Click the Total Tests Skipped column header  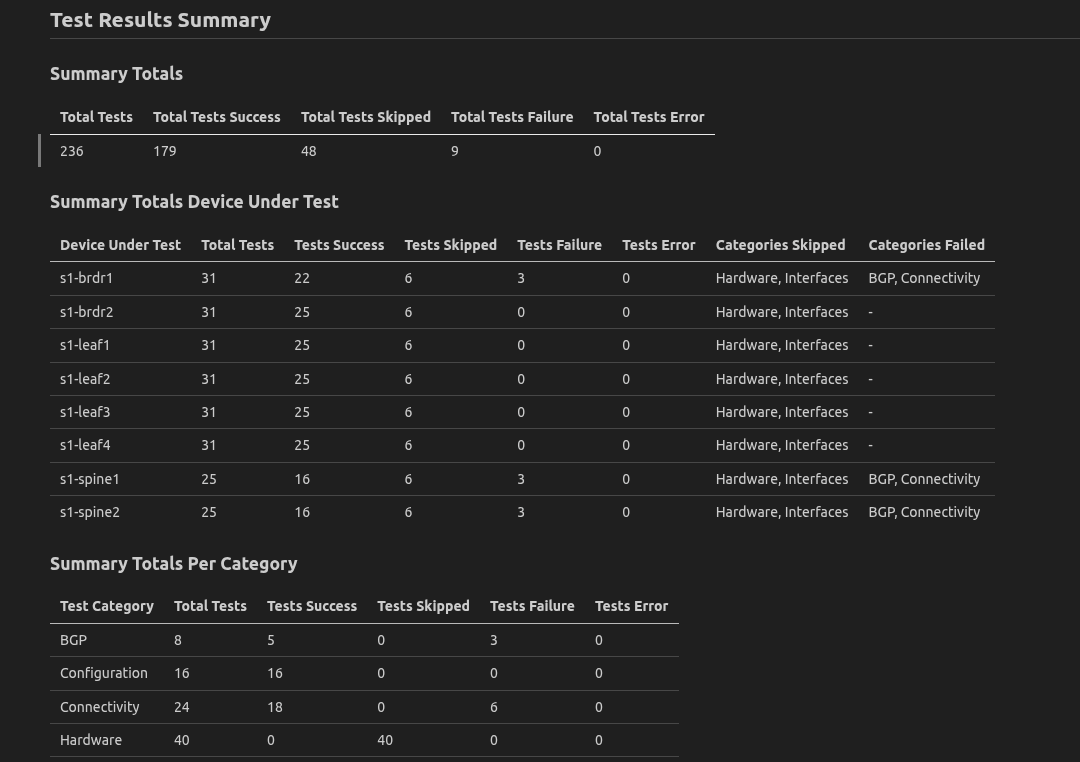pos(365,117)
